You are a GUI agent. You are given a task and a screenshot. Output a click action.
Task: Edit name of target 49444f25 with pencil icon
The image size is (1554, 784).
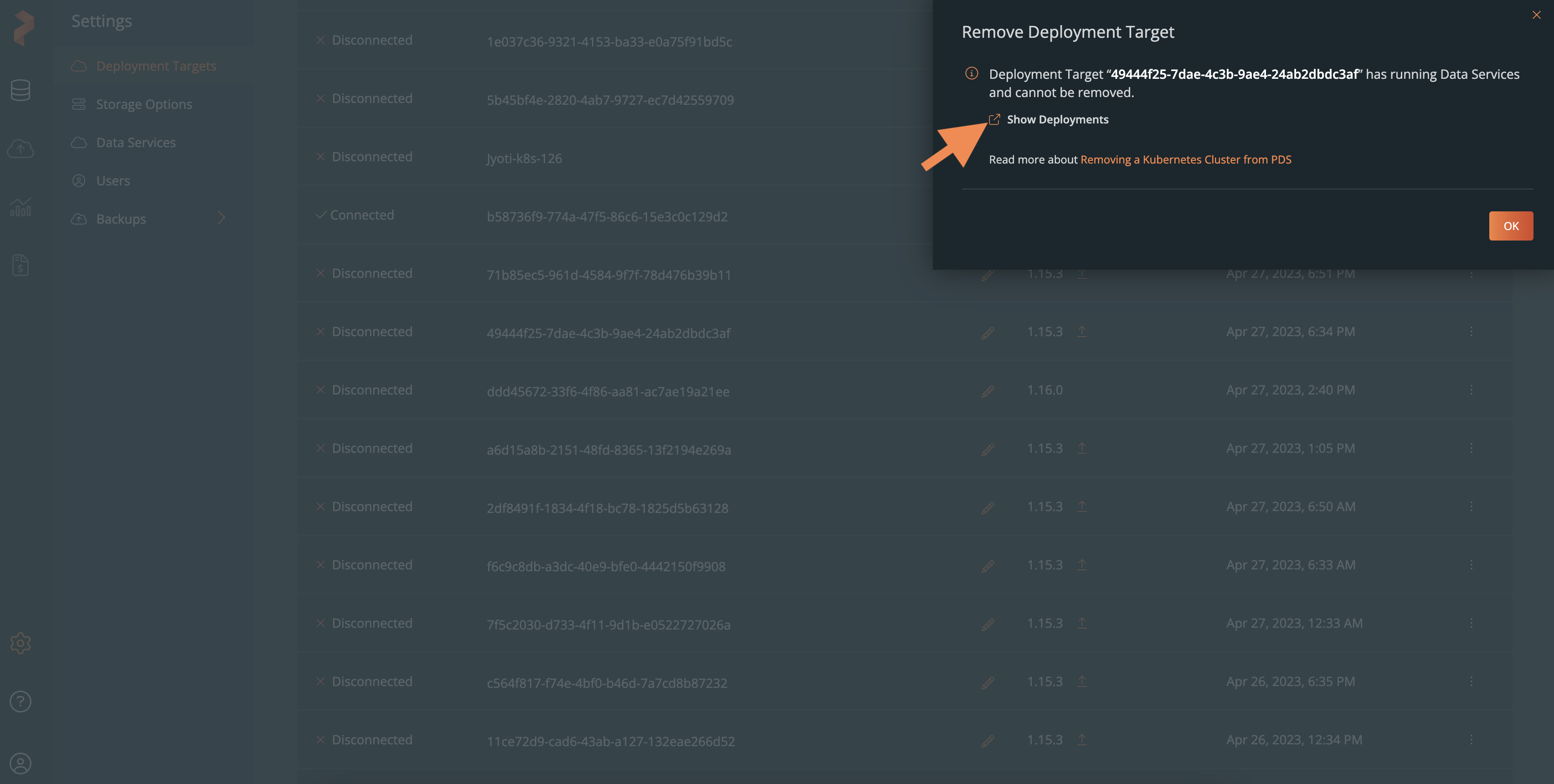(x=988, y=333)
